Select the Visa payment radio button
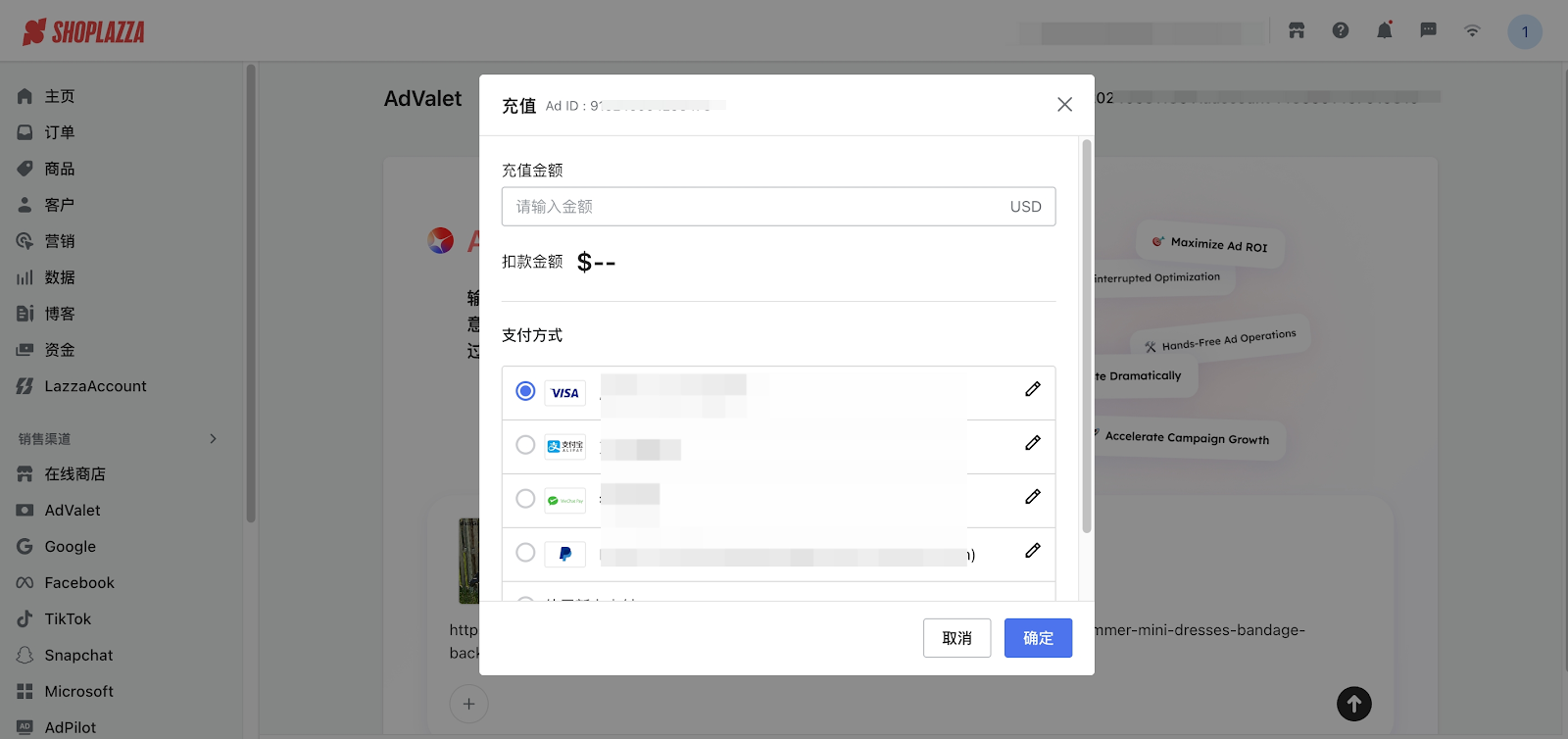The width and height of the screenshot is (1568, 739). click(x=525, y=391)
